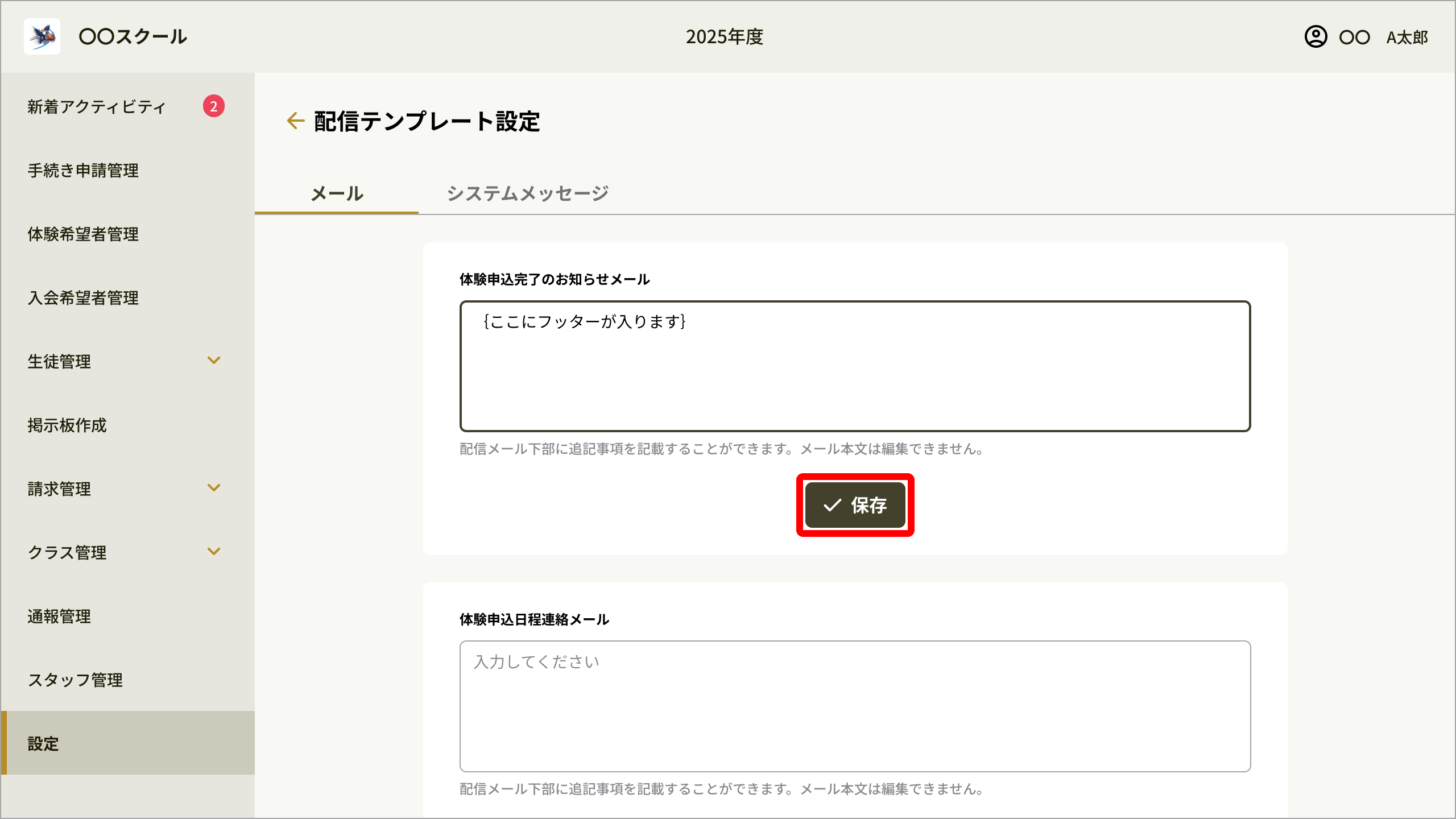1456x819 pixels.
Task: Open 通報管理 in the sidebar
Action: [127, 615]
